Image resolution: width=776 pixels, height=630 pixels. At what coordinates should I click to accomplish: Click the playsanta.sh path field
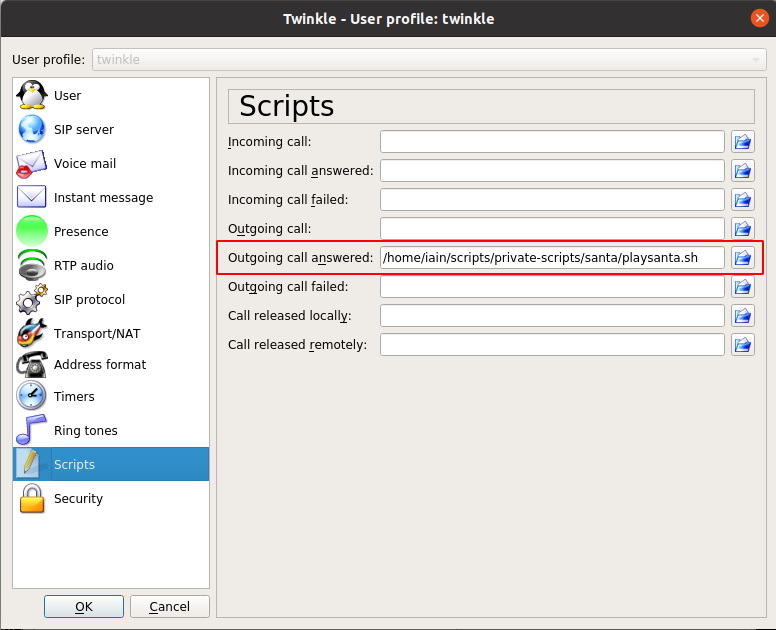[x=552, y=257]
